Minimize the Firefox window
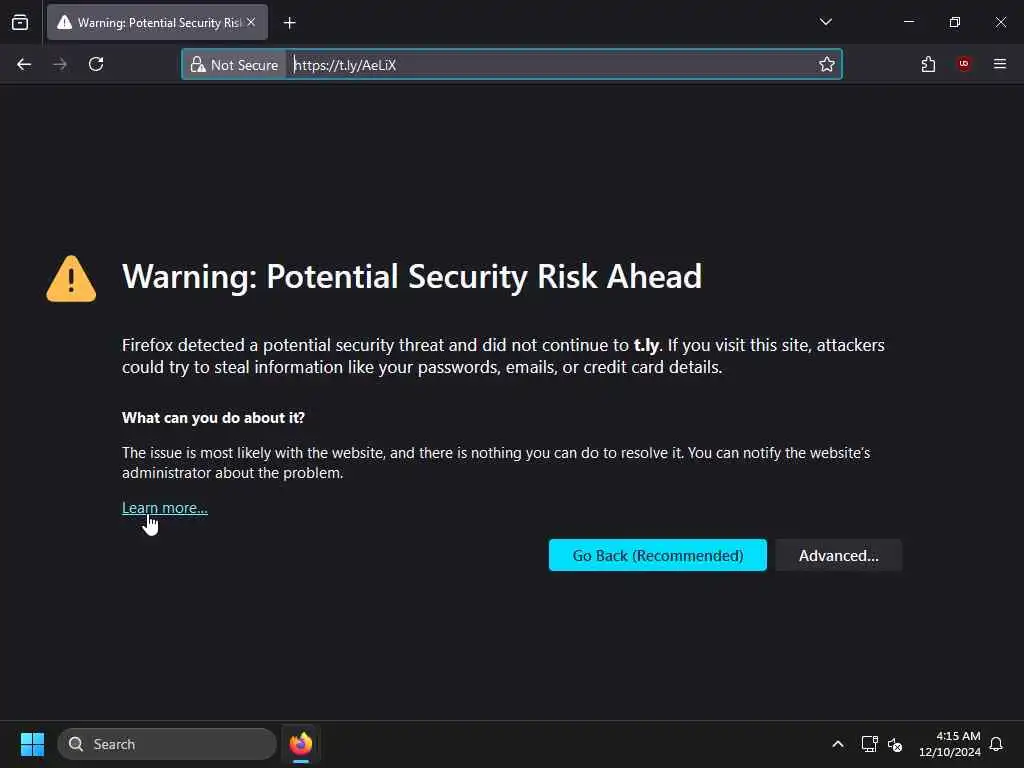1024x768 pixels. tap(908, 22)
